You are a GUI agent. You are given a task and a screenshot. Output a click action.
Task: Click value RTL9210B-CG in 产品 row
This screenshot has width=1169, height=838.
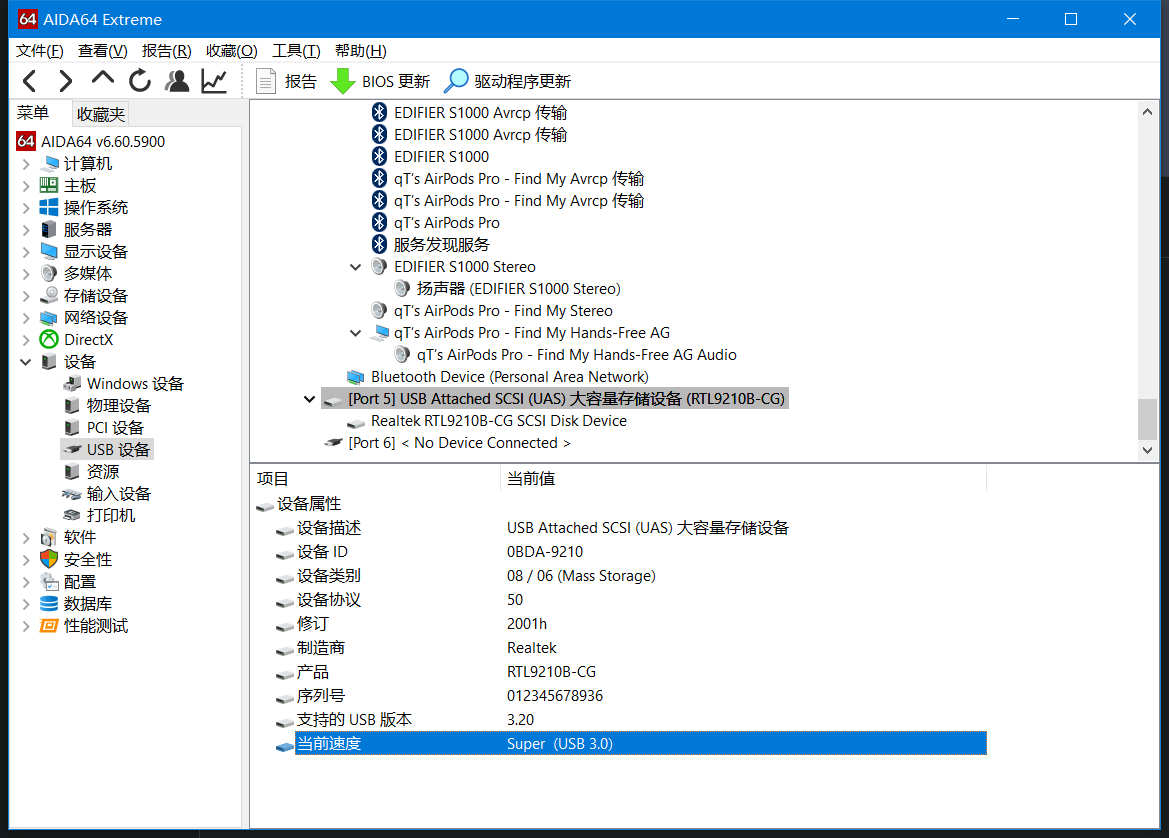point(552,672)
